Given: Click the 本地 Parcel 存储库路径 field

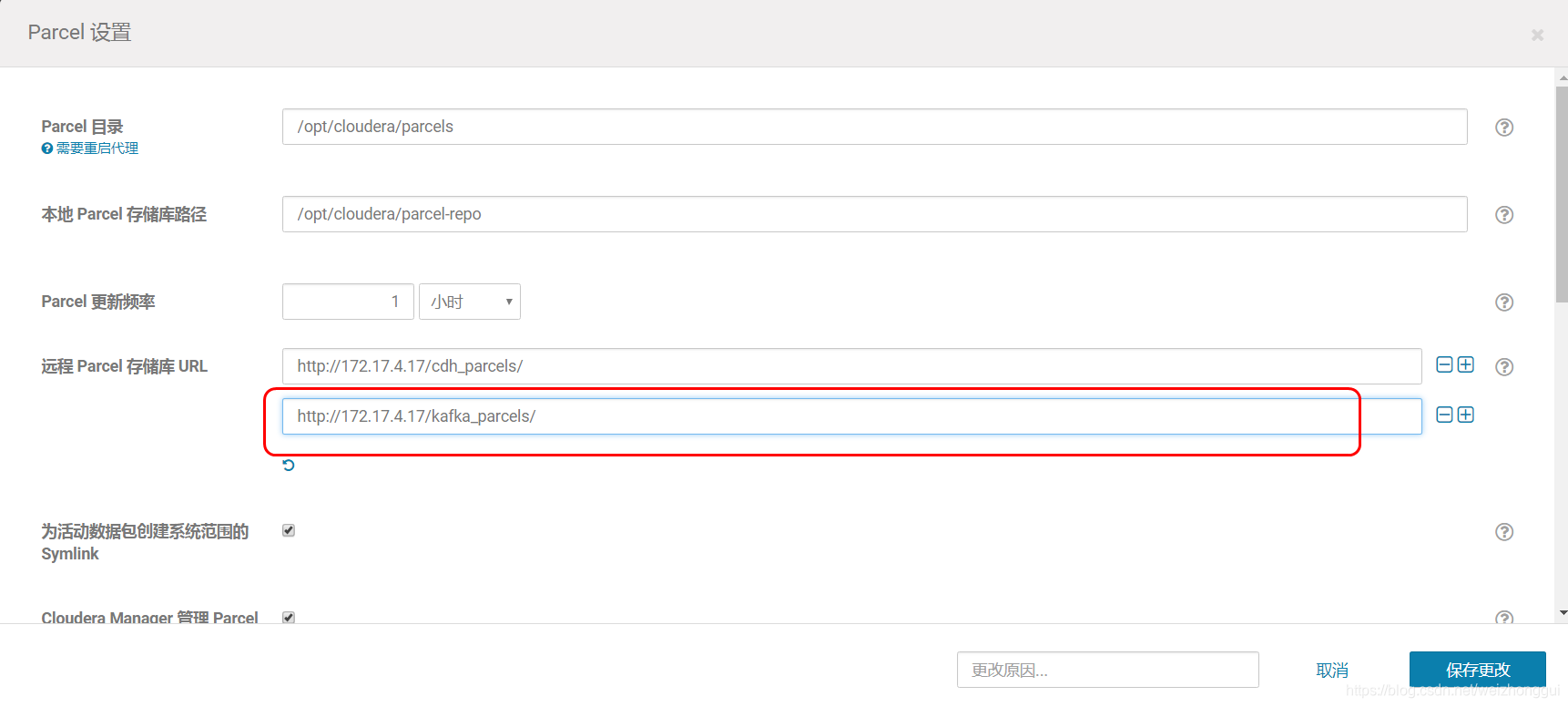Looking at the screenshot, I should coord(874,214).
